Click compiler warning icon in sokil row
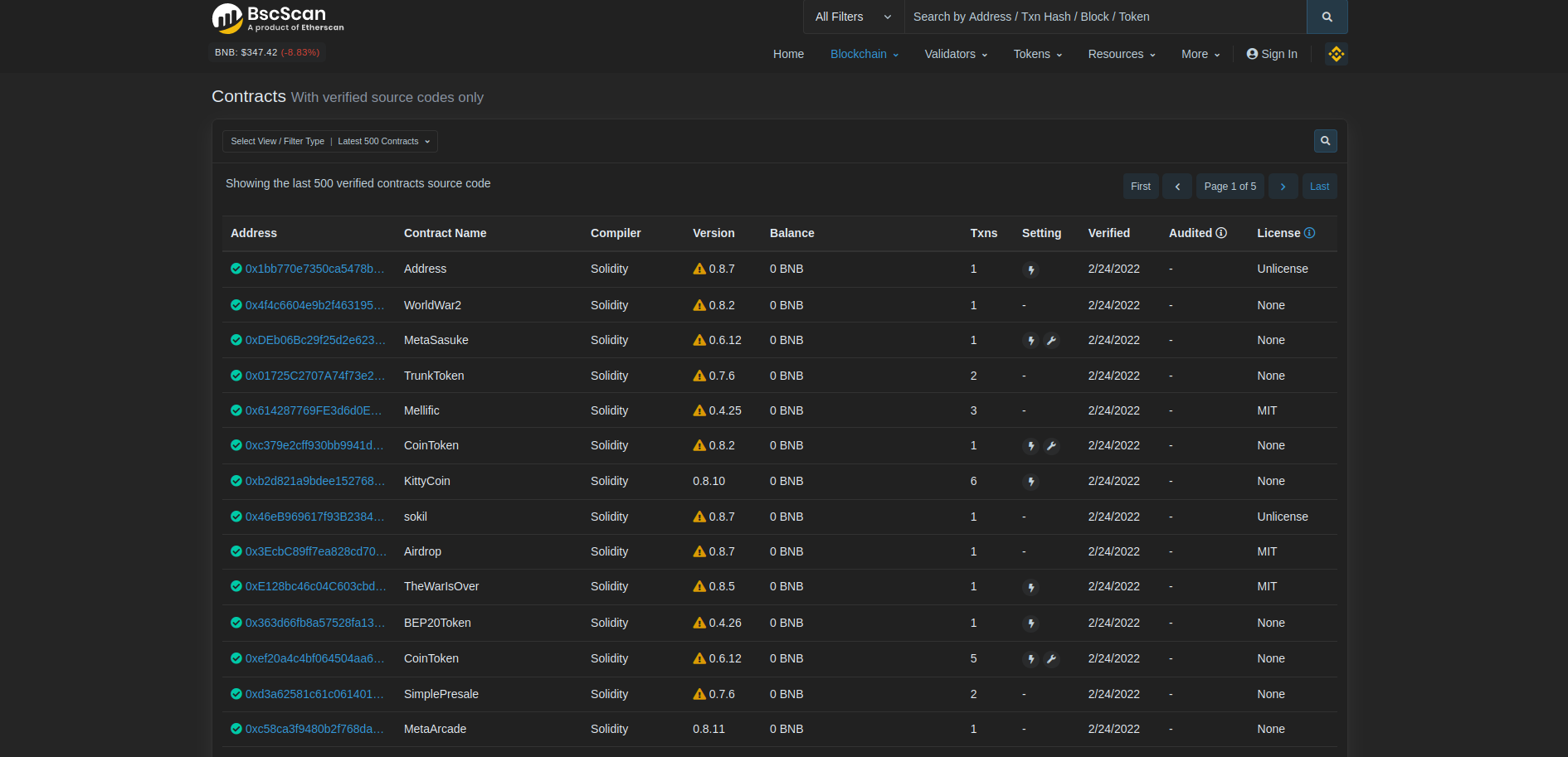1568x757 pixels. coord(699,517)
